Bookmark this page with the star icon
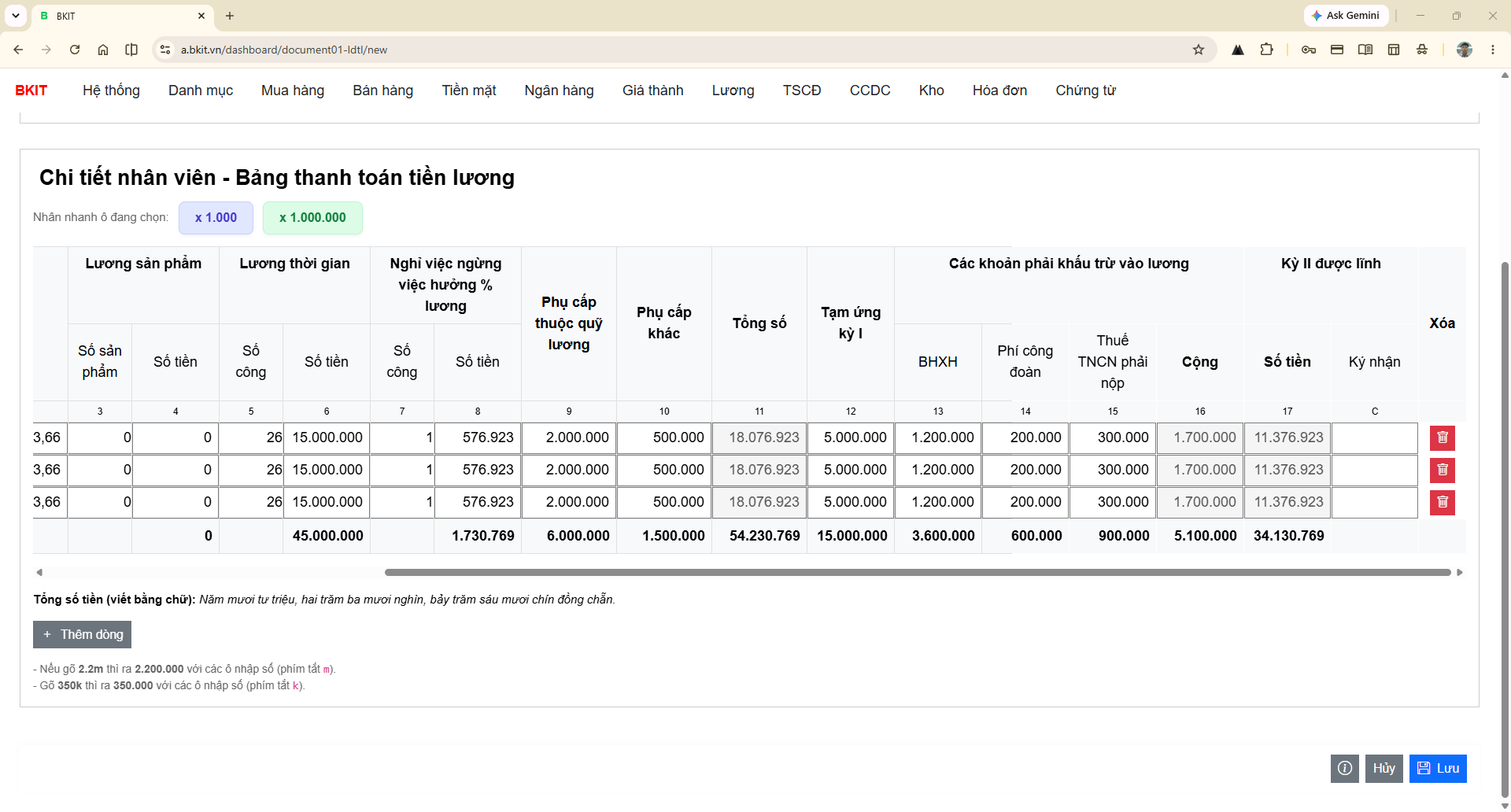 pyautogui.click(x=1199, y=50)
